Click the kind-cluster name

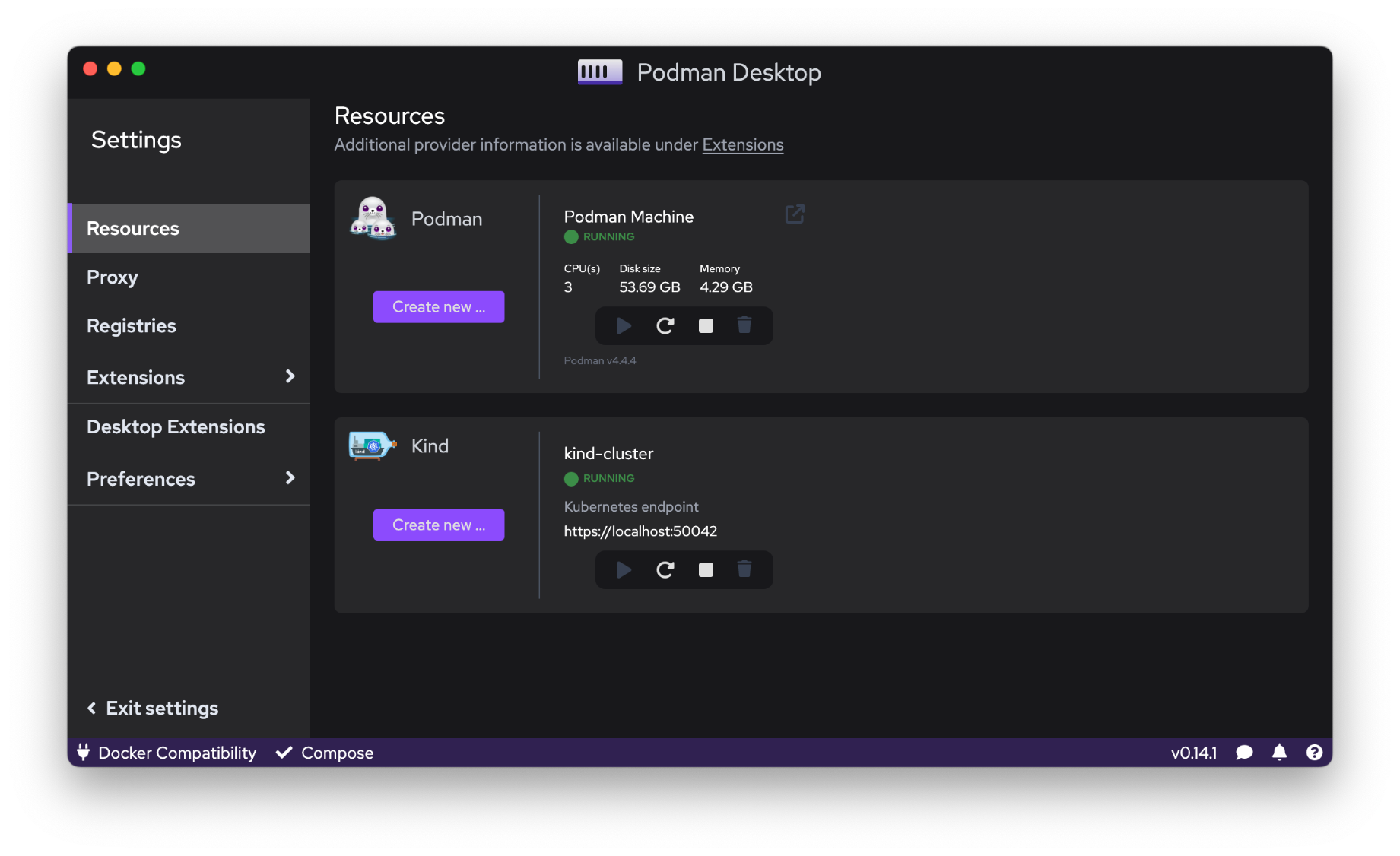tap(608, 454)
